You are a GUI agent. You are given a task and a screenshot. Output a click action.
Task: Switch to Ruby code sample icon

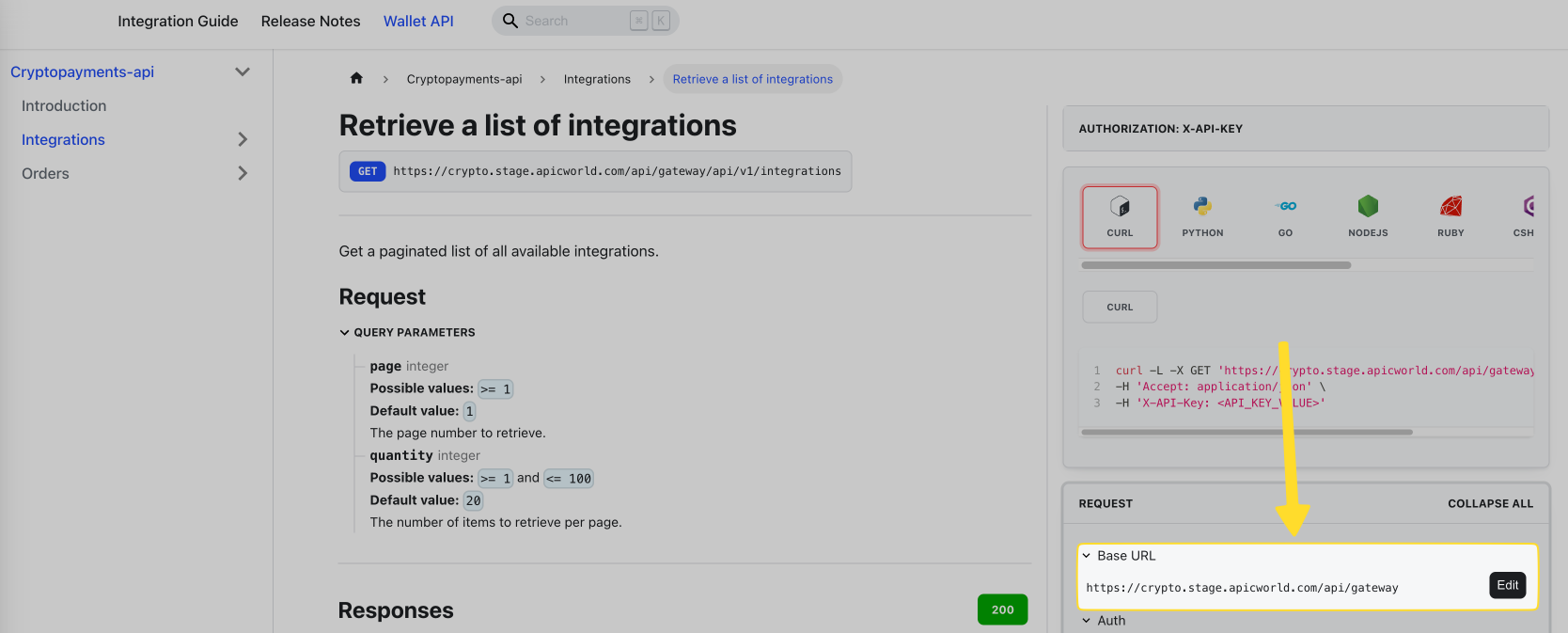coord(1450,207)
